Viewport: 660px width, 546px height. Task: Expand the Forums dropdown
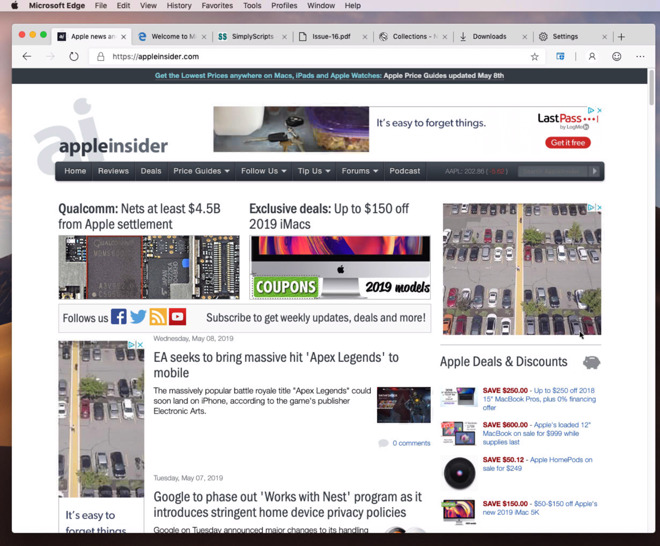tap(359, 171)
